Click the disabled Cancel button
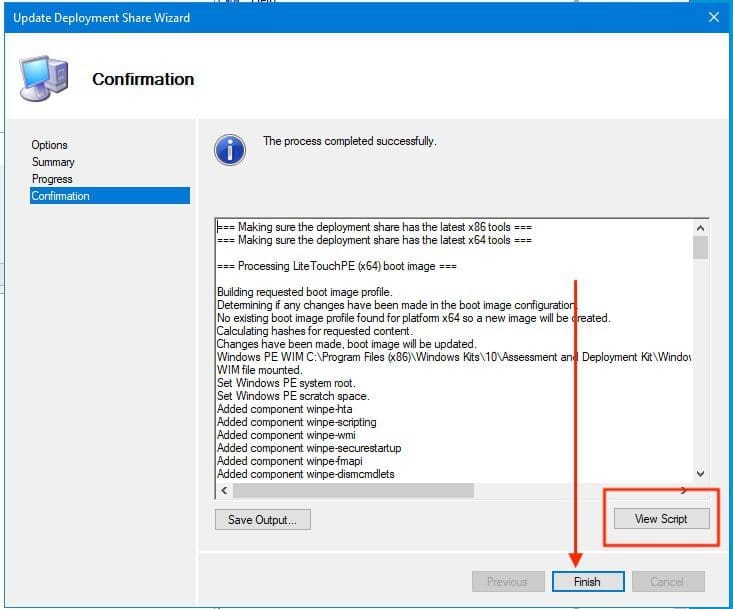Image resolution: width=733 pixels, height=609 pixels. pyautogui.click(x=667, y=582)
